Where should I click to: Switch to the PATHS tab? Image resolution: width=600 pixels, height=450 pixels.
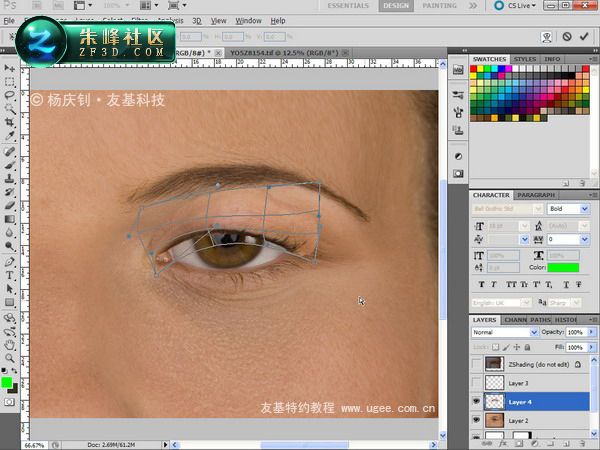click(x=540, y=320)
